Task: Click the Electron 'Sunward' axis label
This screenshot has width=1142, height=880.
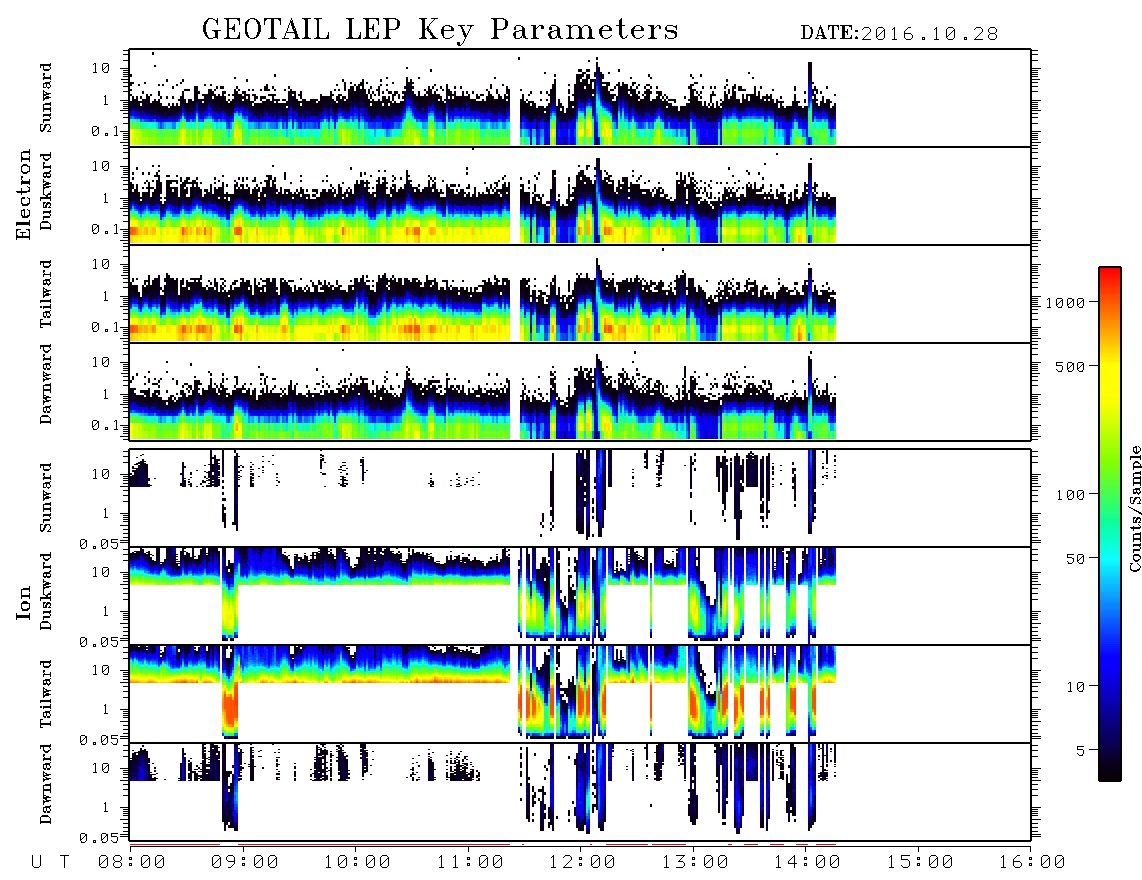Action: [x=46, y=98]
